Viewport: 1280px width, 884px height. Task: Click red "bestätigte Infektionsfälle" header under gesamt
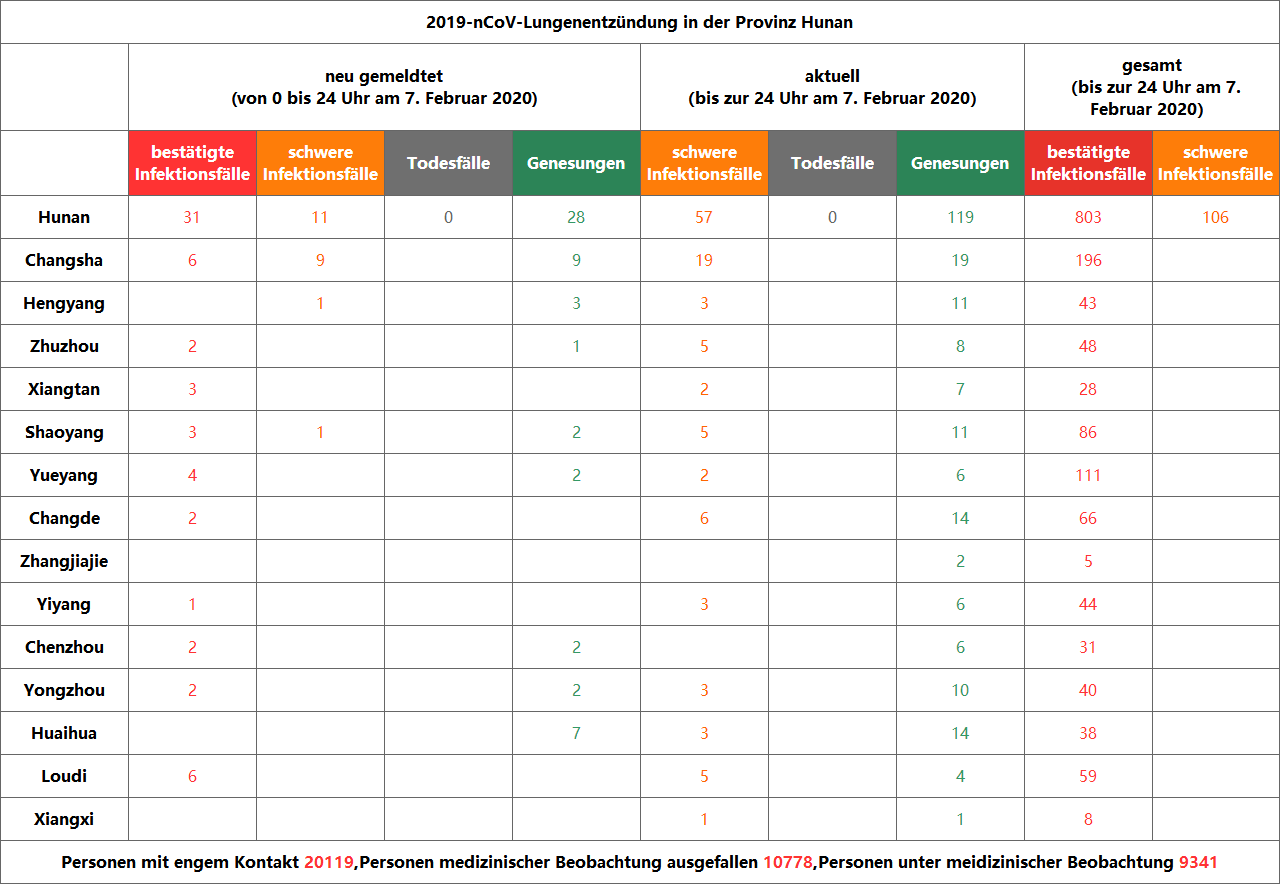[x=1088, y=163]
